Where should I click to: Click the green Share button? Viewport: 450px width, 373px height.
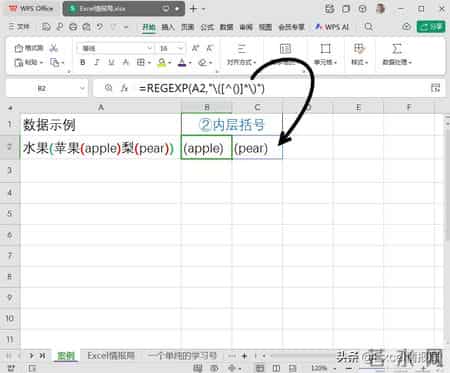coord(431,27)
